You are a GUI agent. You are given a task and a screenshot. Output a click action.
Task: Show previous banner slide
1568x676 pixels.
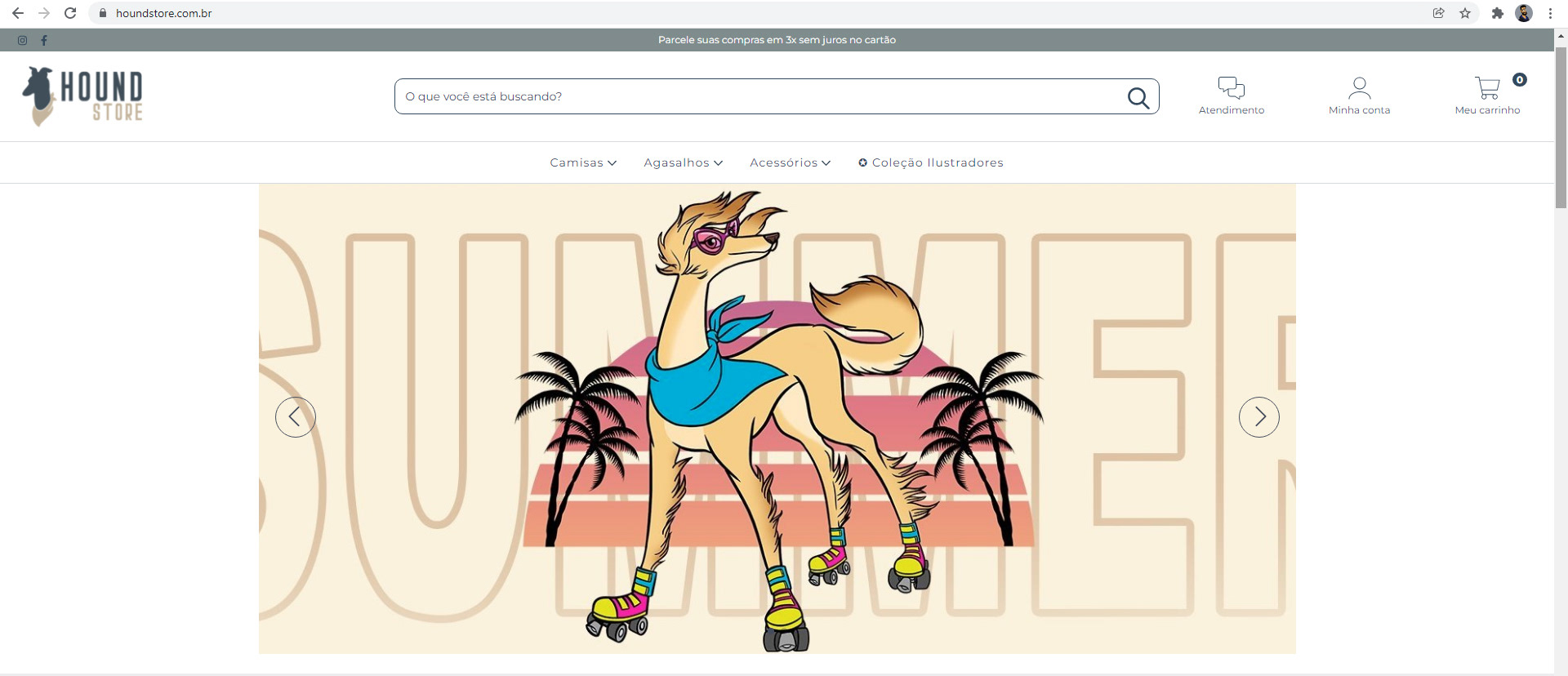(296, 417)
